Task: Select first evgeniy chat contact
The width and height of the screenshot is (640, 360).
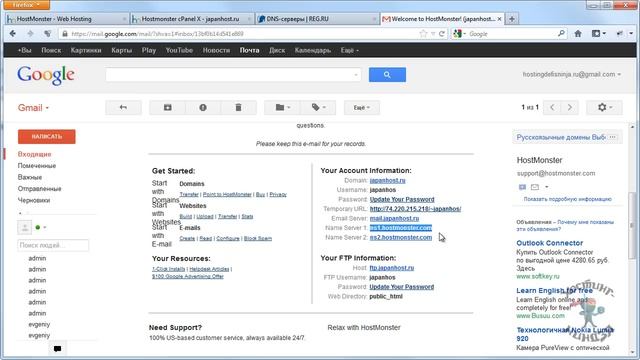Action: click(39, 324)
